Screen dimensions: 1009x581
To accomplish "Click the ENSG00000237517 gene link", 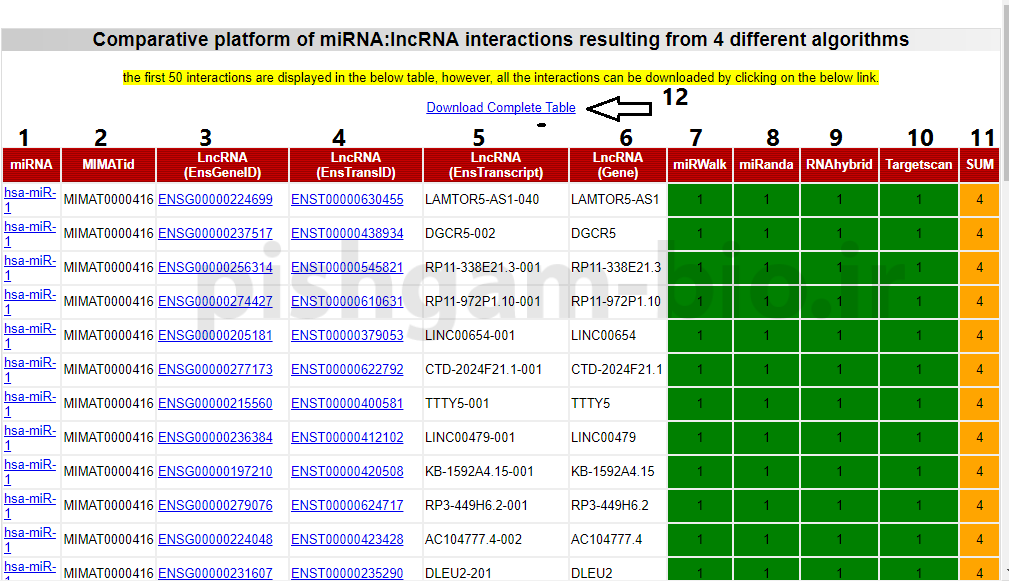I will point(215,234).
